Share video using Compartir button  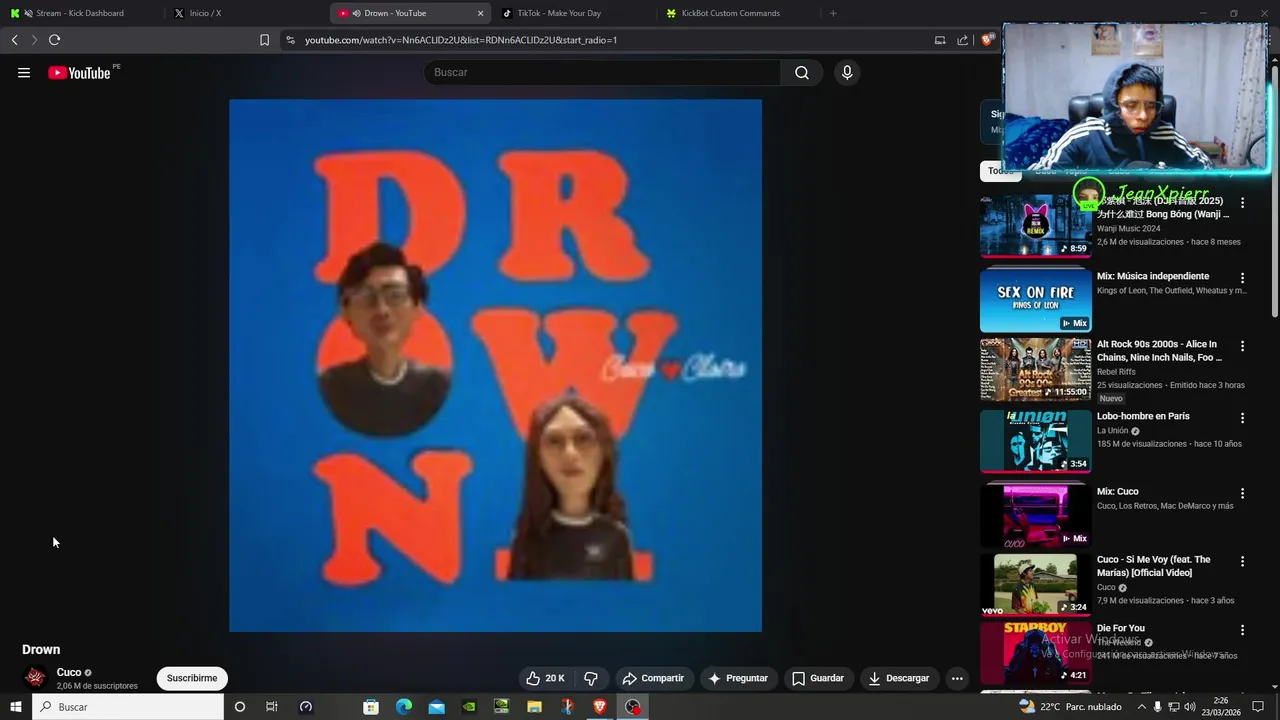653,678
